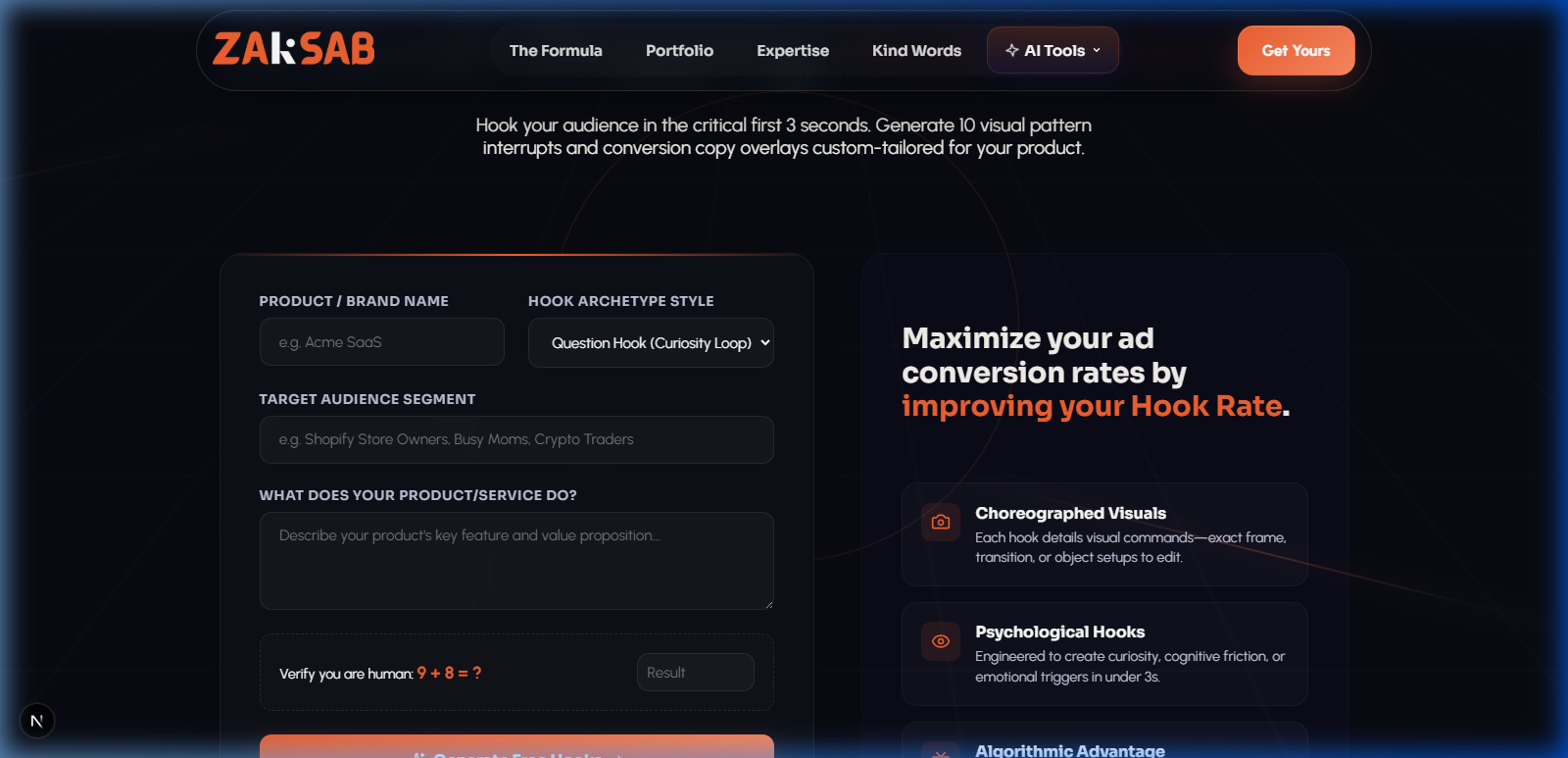Click the generate hooks button

(x=516, y=747)
